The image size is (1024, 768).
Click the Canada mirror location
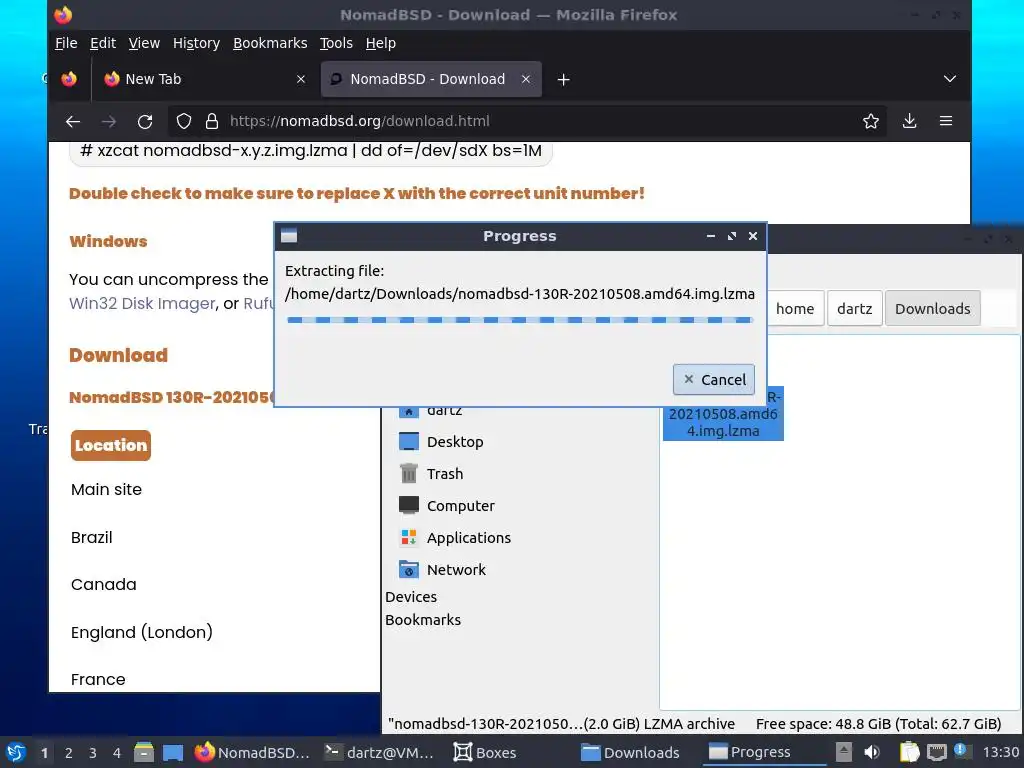103,584
